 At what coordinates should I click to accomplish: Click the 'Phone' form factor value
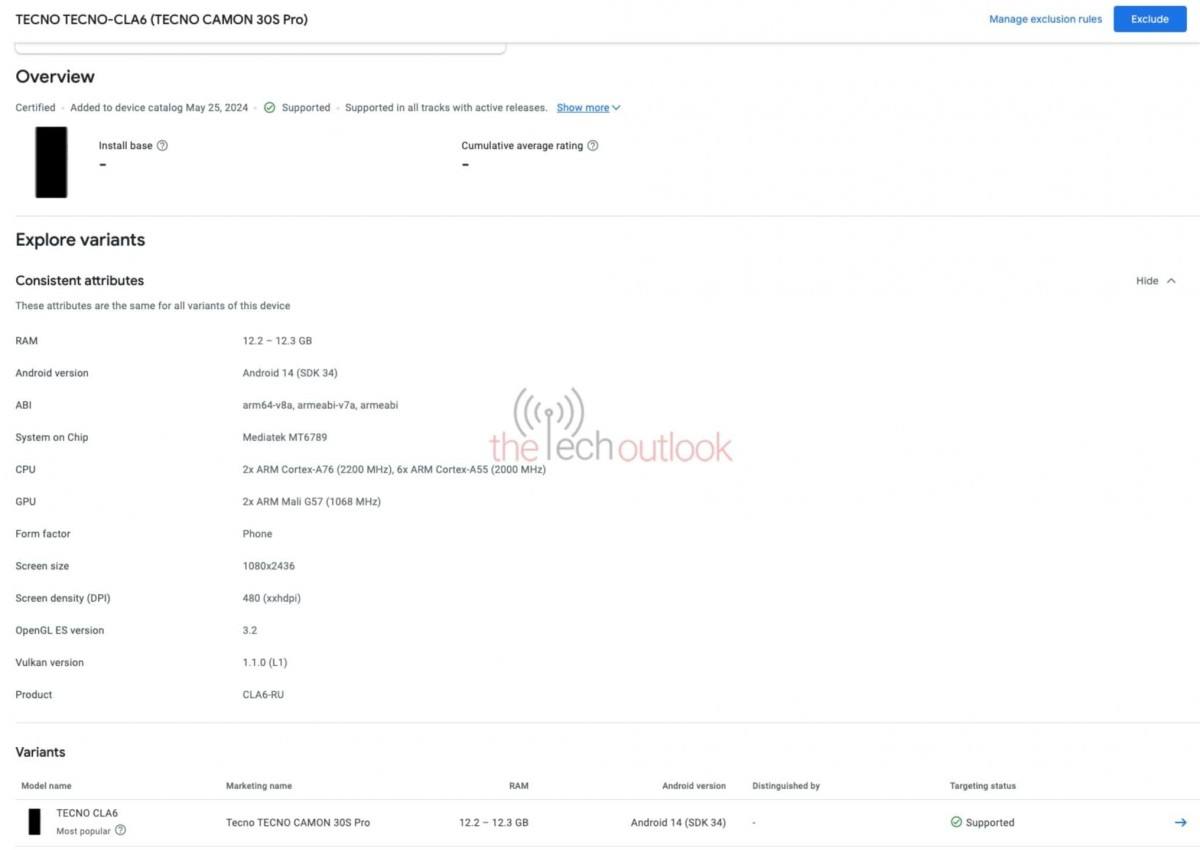[x=257, y=534]
